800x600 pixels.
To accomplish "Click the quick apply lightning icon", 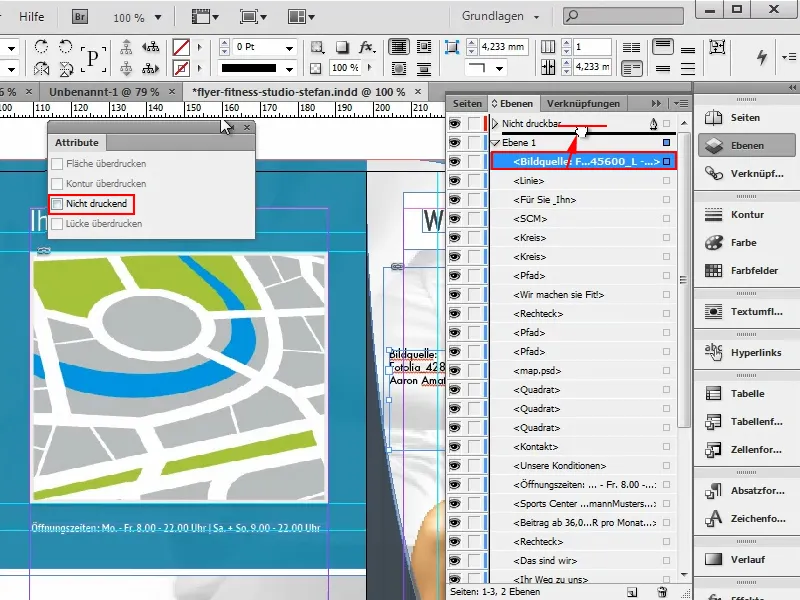I will point(762,57).
